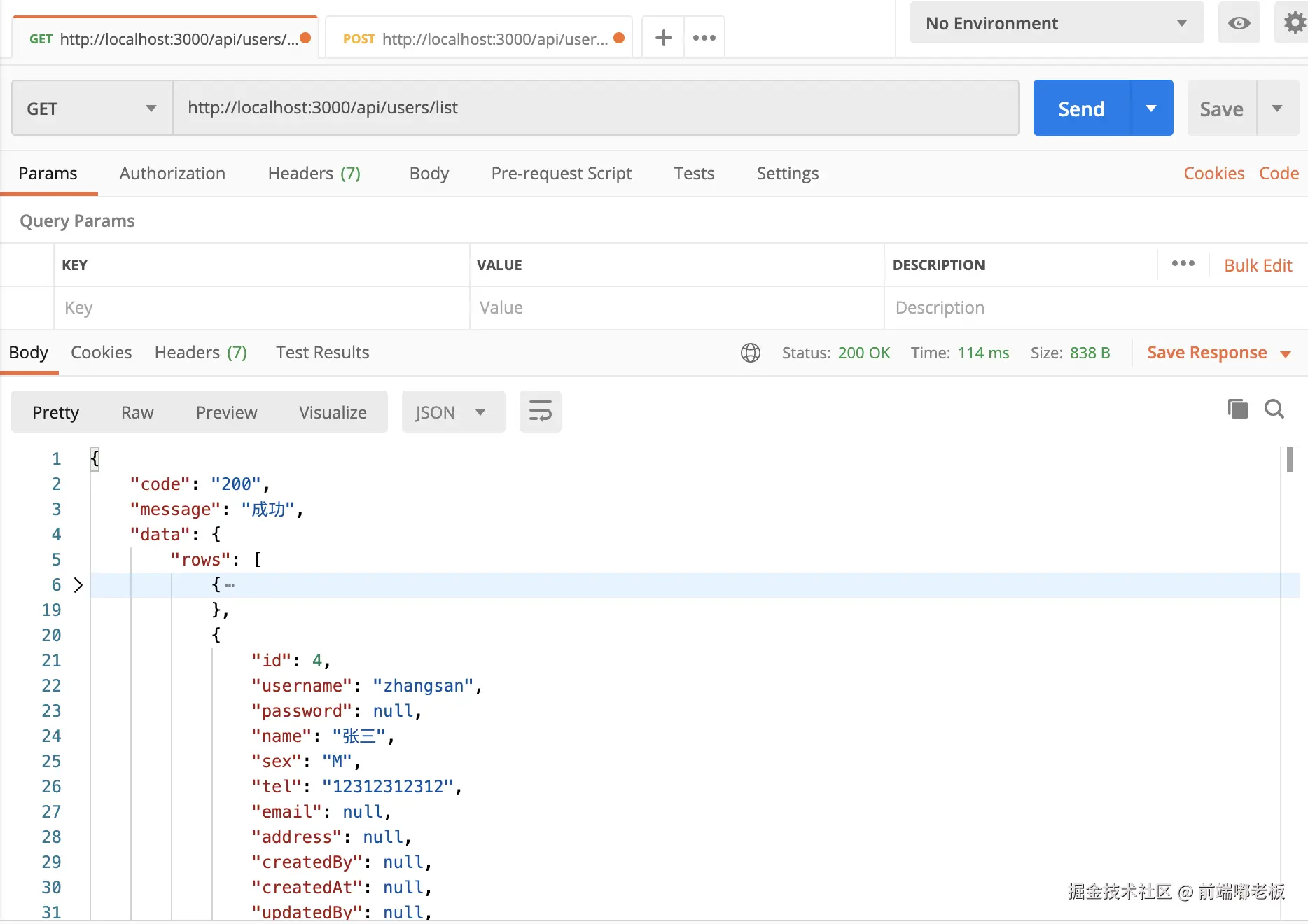1308x924 pixels.
Task: Copy response body to clipboard
Action: pyautogui.click(x=1237, y=409)
